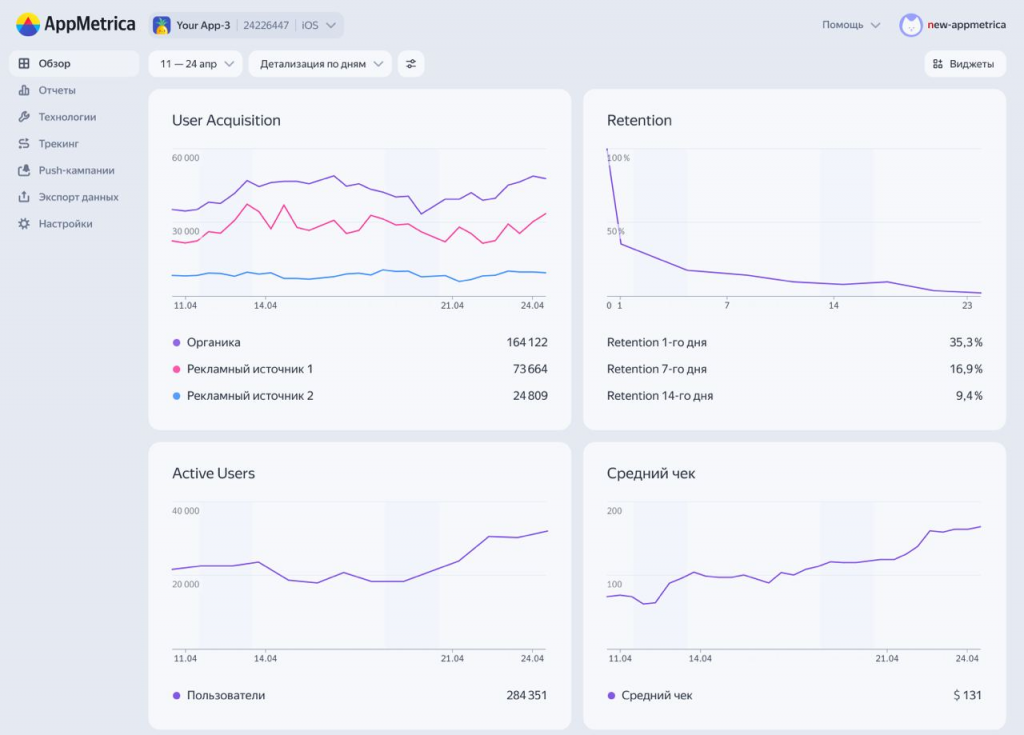Click the Виджеты button
This screenshot has height=735, width=1024.
[x=964, y=63]
